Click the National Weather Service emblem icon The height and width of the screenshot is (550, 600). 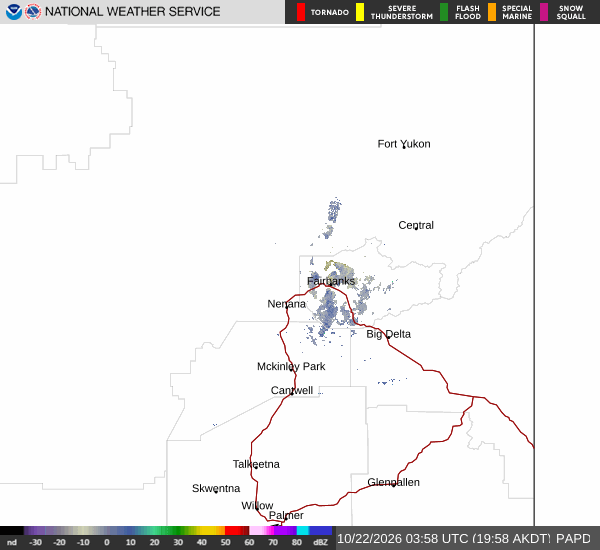pos(33,12)
